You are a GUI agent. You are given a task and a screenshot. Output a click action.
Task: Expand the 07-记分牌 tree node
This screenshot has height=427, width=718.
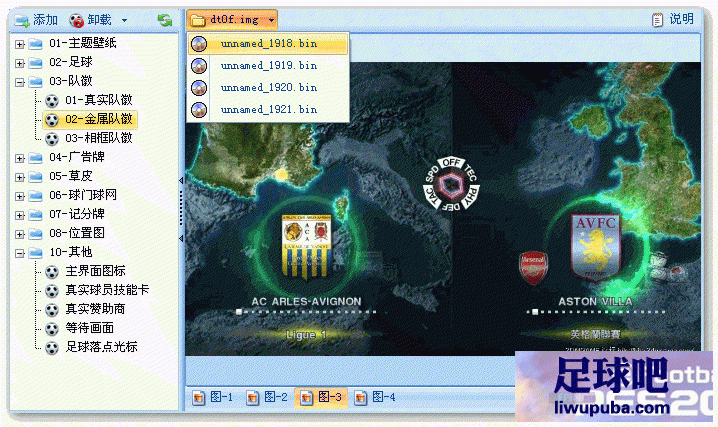click(20, 215)
